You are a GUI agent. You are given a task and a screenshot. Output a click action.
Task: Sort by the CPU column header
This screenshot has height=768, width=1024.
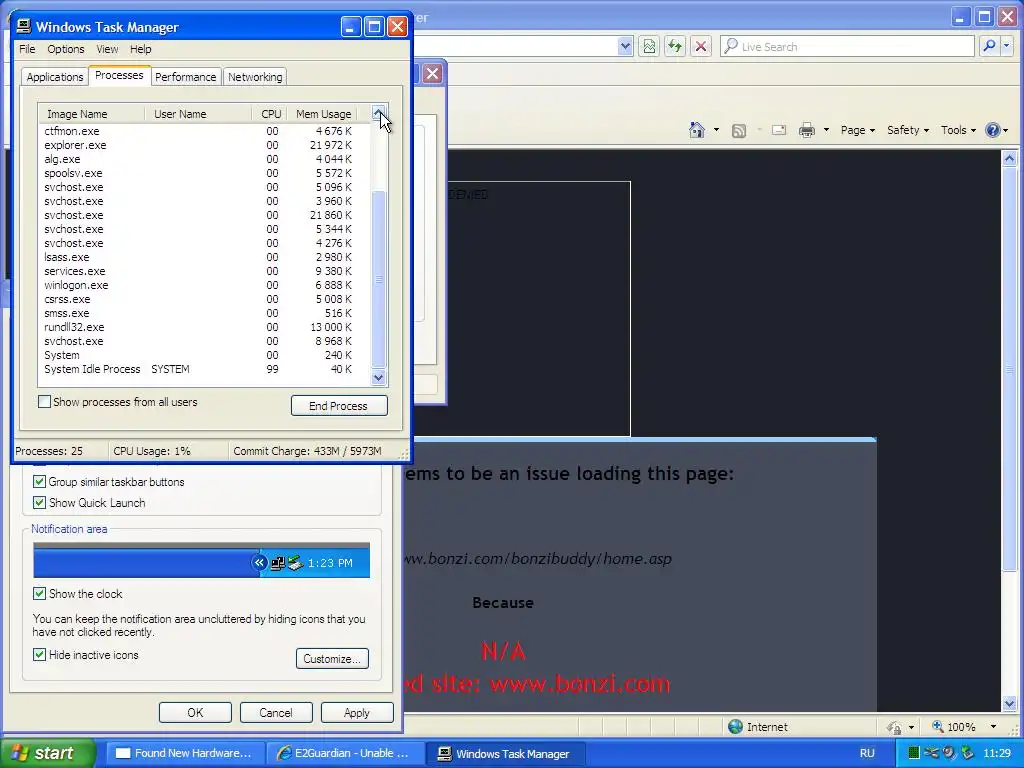(270, 114)
